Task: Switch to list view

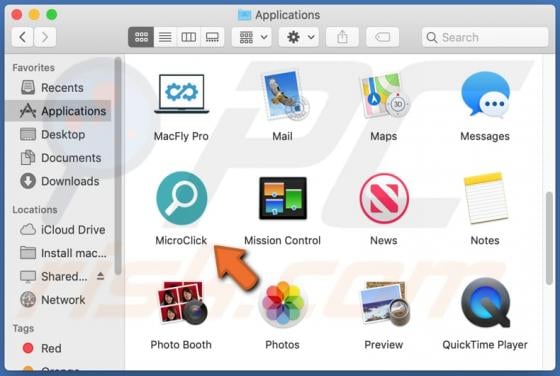Action: click(165, 37)
